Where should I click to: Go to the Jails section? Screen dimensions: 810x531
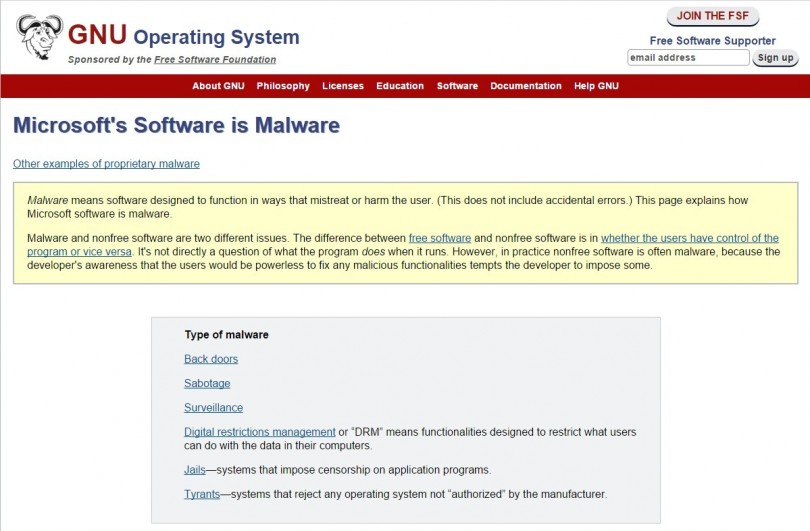coord(195,470)
